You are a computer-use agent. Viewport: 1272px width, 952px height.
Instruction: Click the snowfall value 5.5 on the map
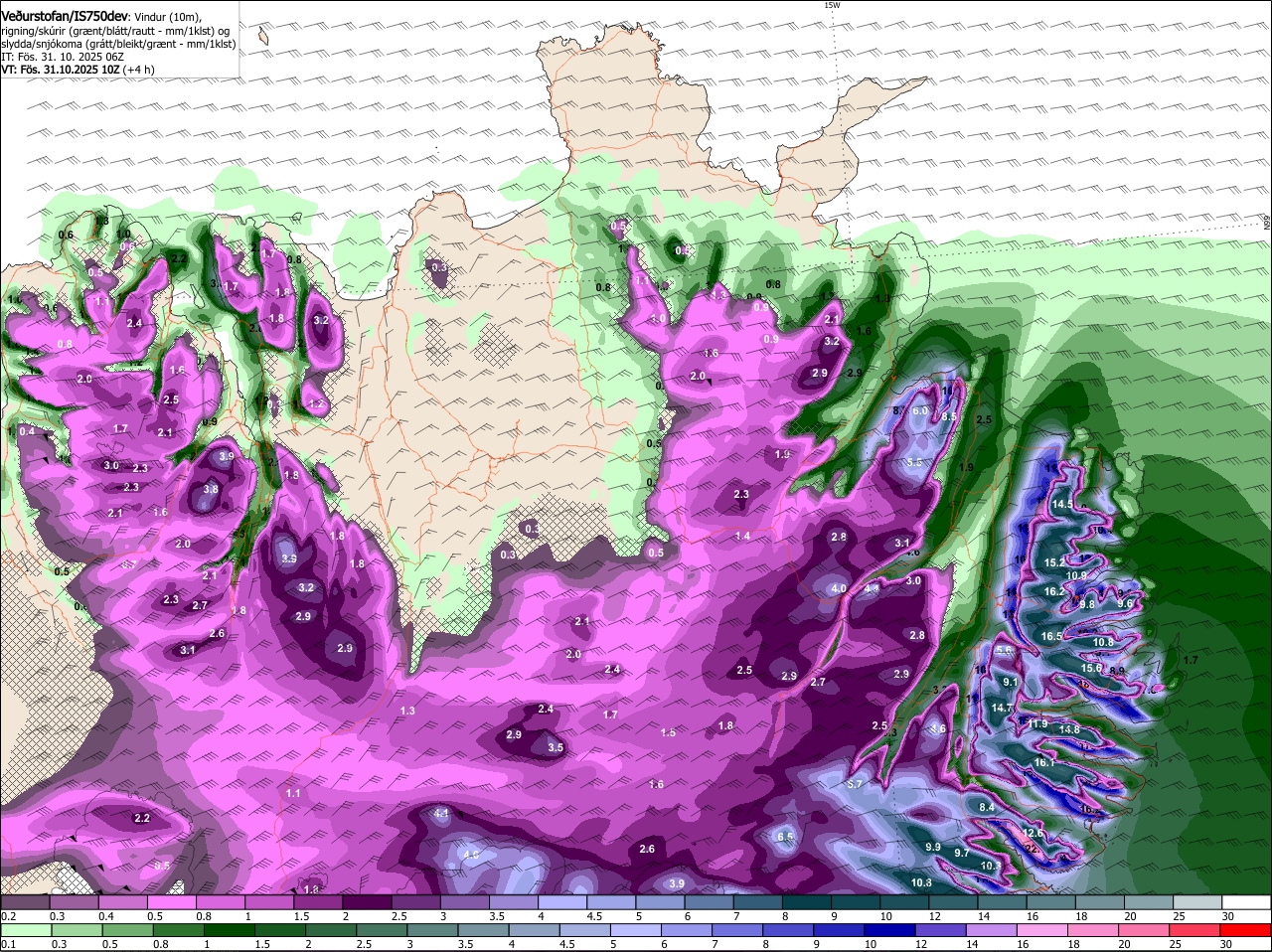point(914,463)
